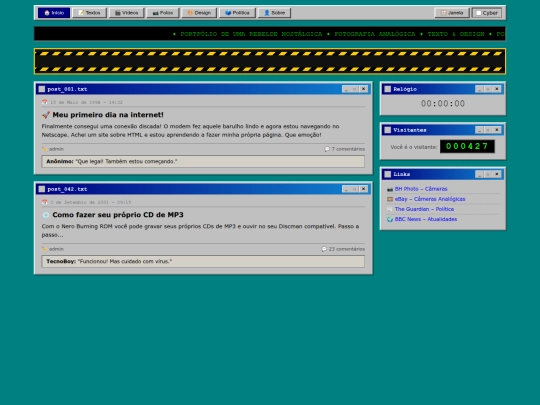This screenshot has width=540, height=405.
Task: Click the pencil icon in post_001 footer
Action: click(x=44, y=149)
